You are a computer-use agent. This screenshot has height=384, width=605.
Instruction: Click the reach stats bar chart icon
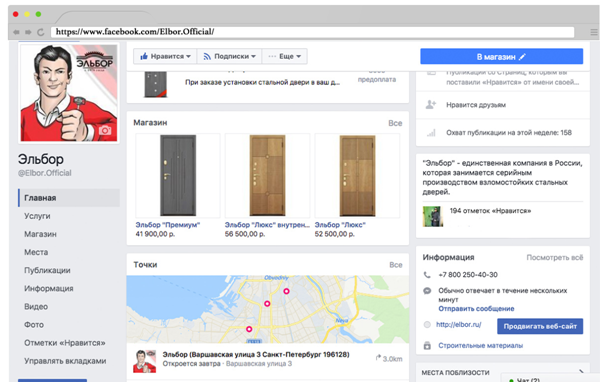pyautogui.click(x=431, y=133)
